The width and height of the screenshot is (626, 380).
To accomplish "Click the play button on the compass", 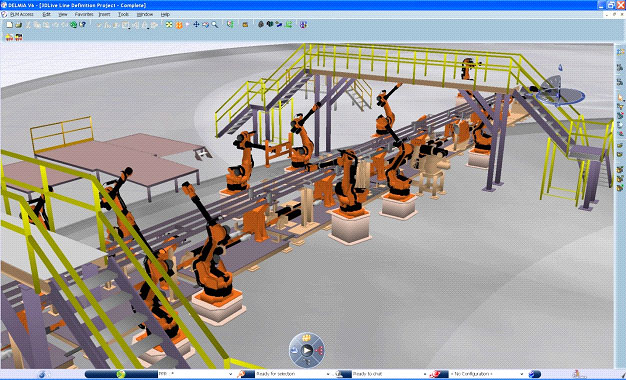I will point(307,350).
